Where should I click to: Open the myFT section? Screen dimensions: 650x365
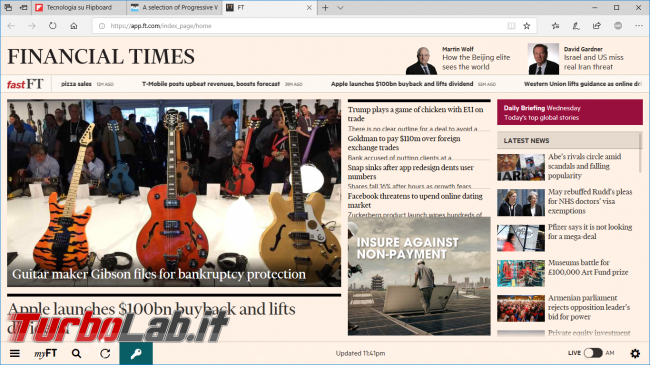[x=46, y=353]
